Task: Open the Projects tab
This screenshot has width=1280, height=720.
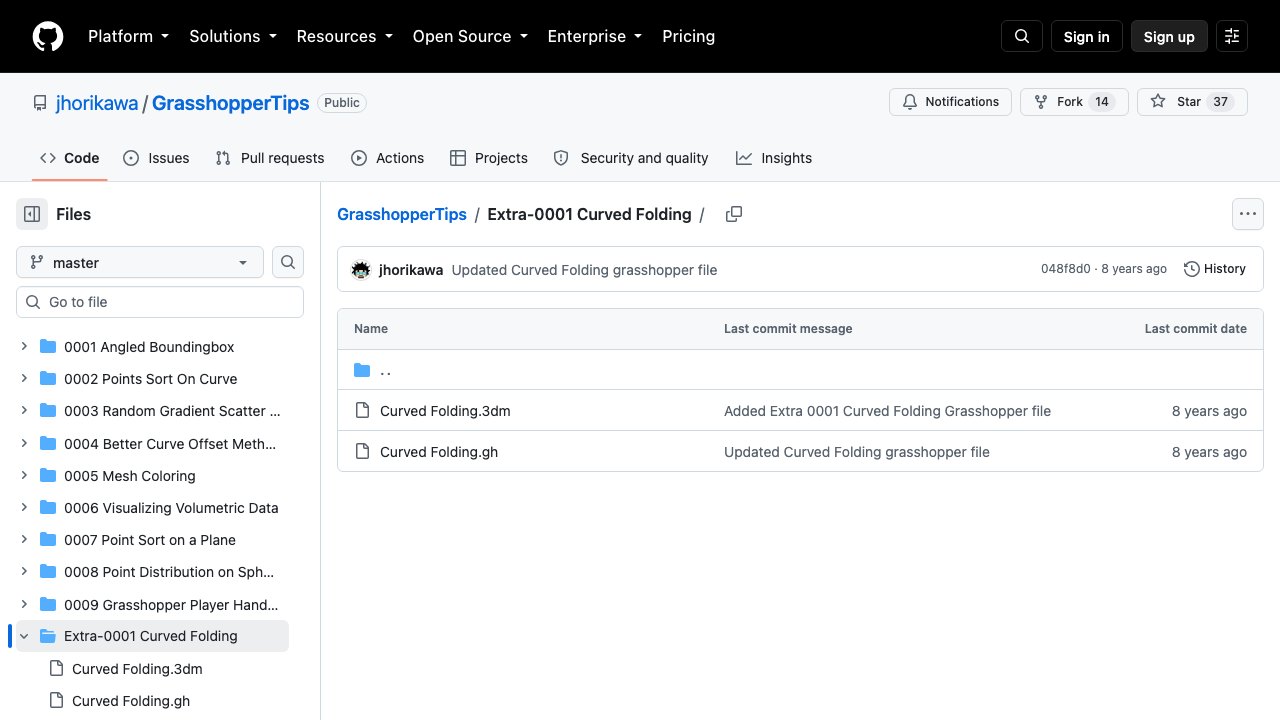Action: [x=489, y=158]
